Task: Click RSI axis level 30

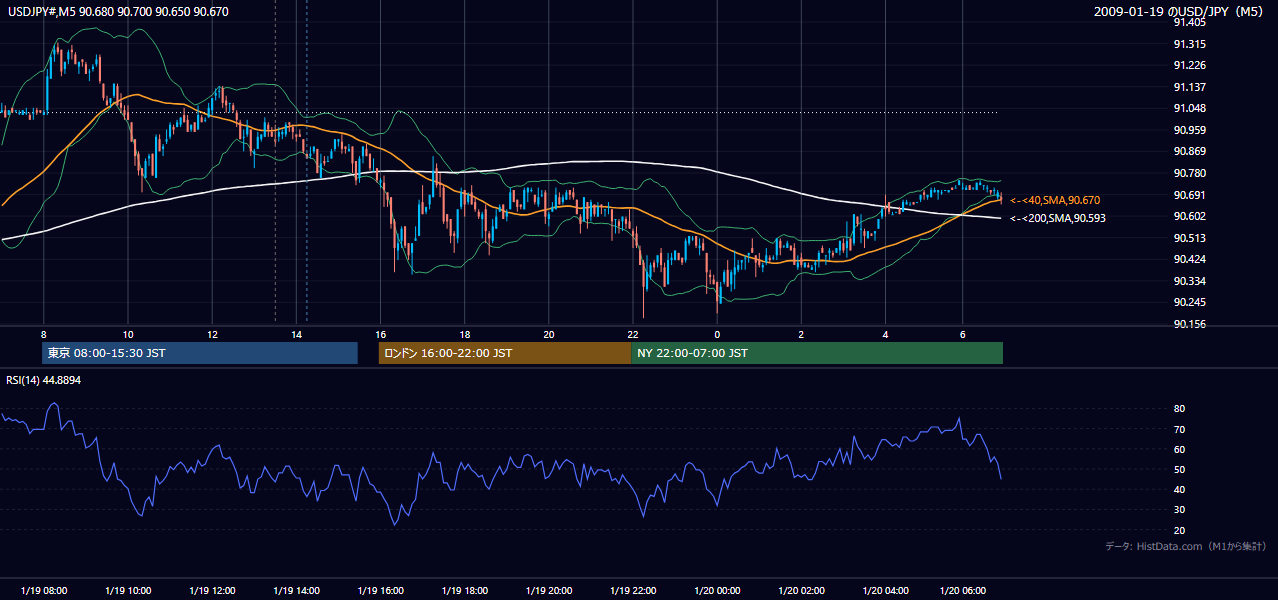Action: pyautogui.click(x=1180, y=510)
